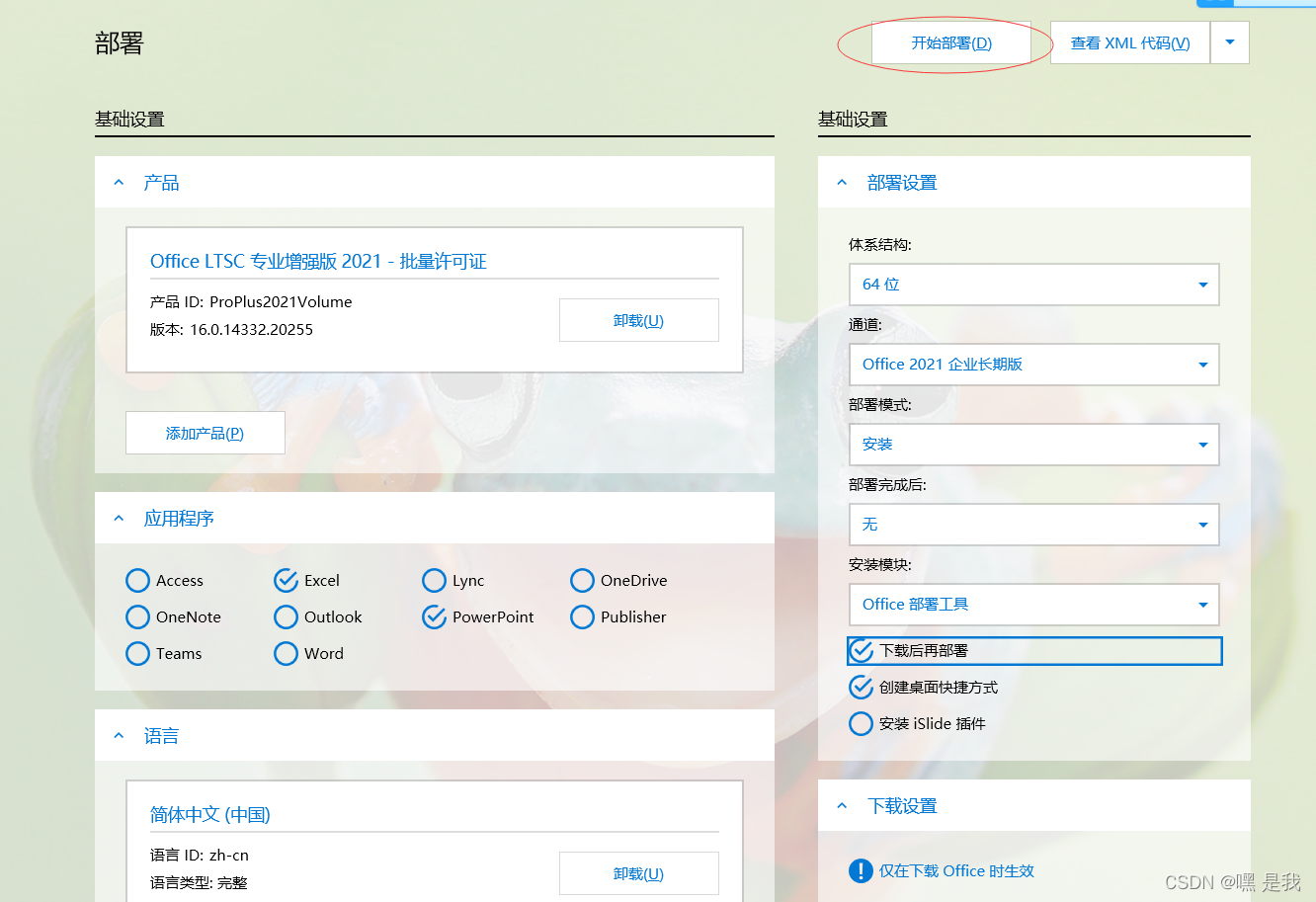Open the dropdown arrow beside 查看 XML 代码

pos(1230,42)
